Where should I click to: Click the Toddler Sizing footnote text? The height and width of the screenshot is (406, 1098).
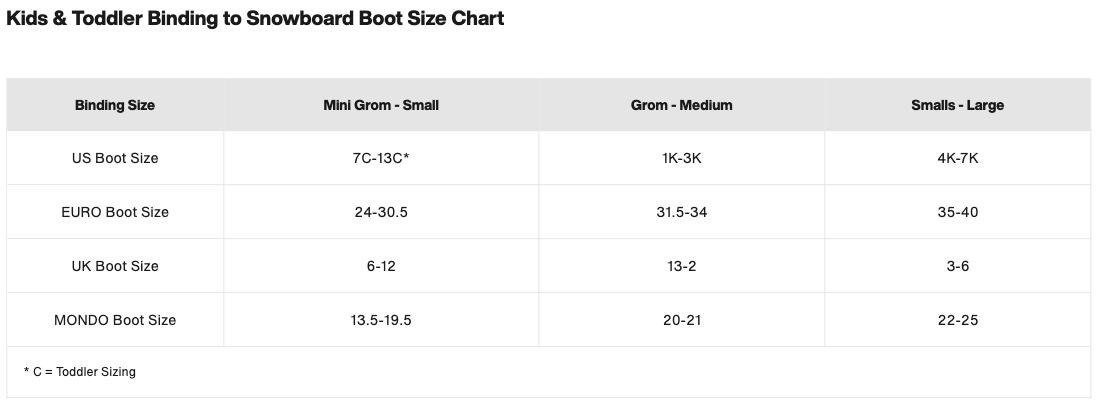coord(79,372)
